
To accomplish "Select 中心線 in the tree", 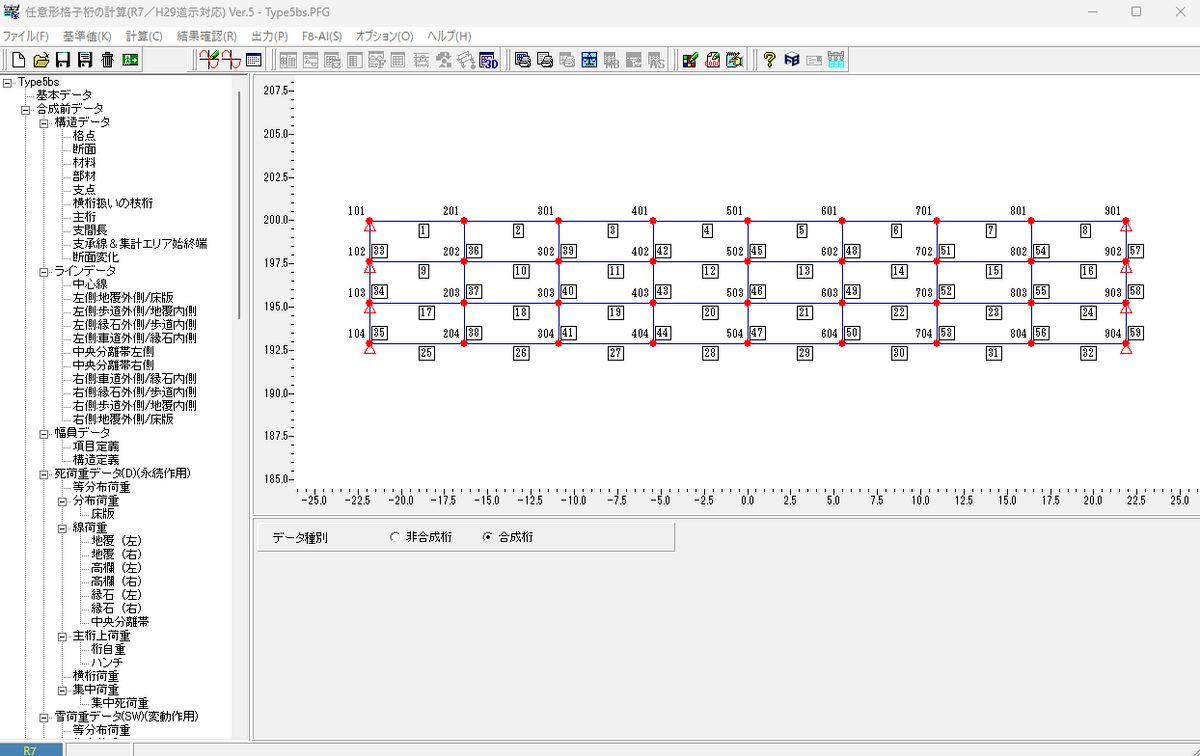I will [x=90, y=284].
